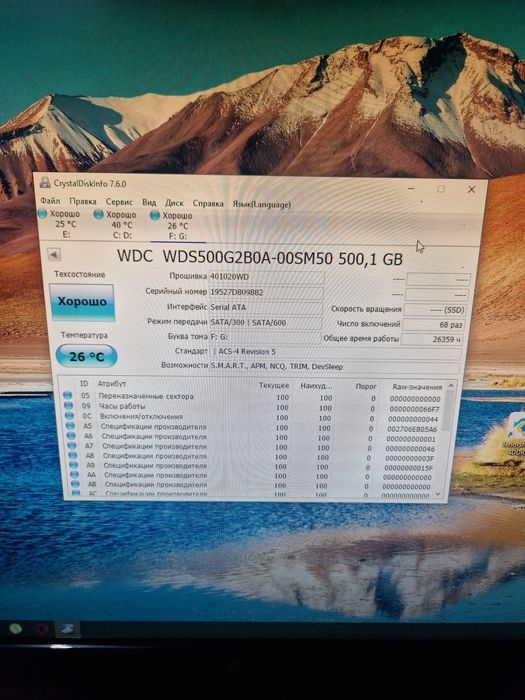The height and width of the screenshot is (700, 525).
Task: Click the power-on count field 68 раз
Action: pos(433,325)
